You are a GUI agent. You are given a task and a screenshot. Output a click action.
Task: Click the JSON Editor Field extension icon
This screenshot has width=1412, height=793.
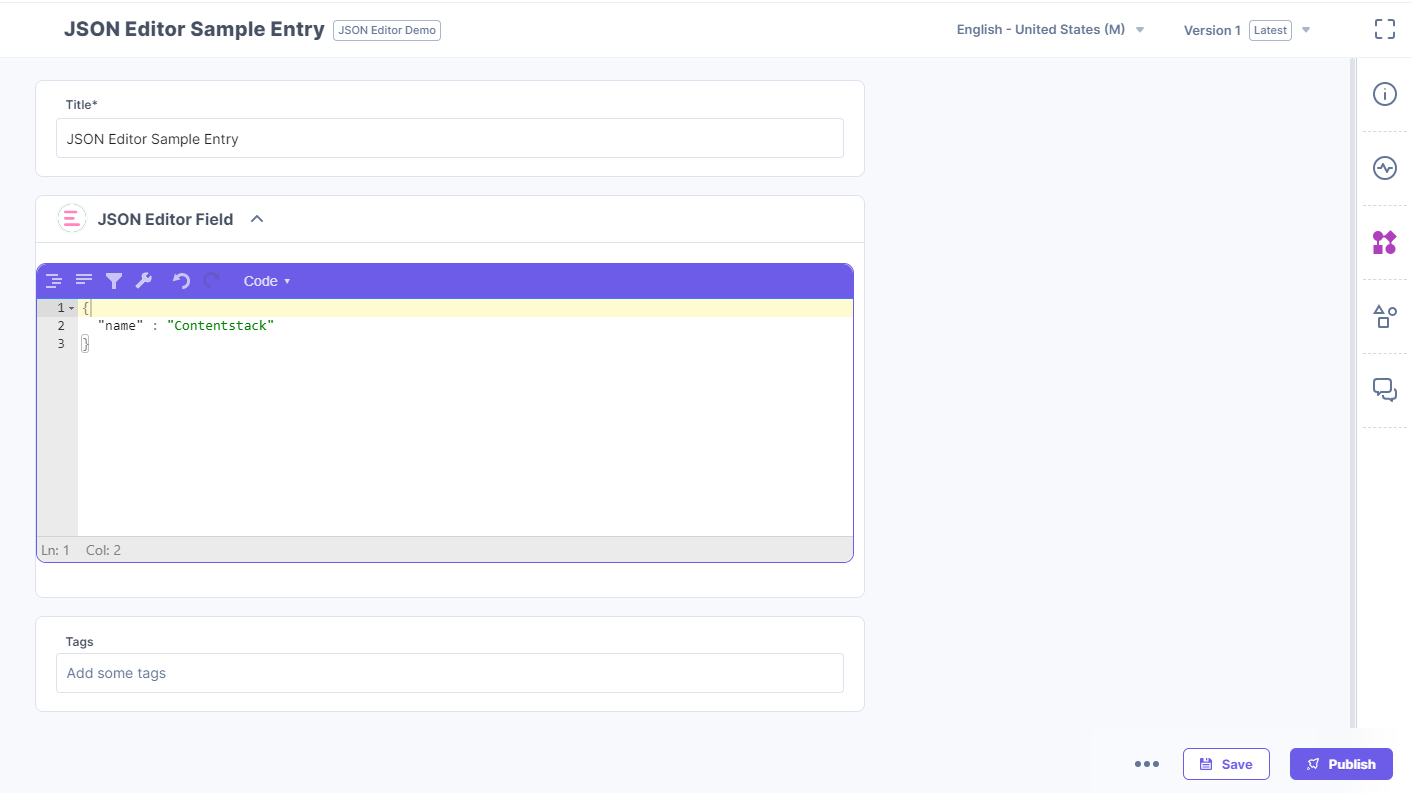tap(72, 219)
